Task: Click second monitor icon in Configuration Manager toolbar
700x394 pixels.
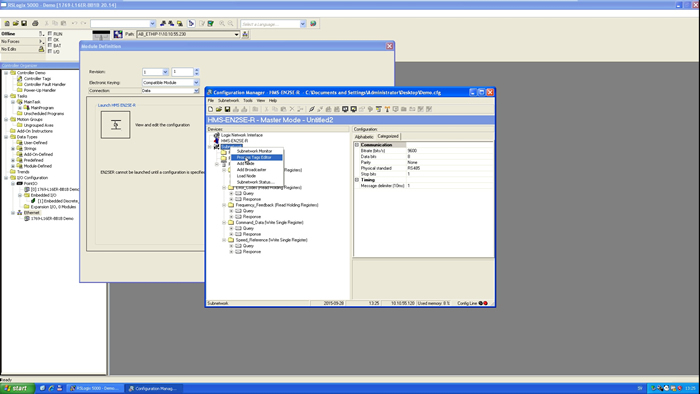Action: (354, 109)
